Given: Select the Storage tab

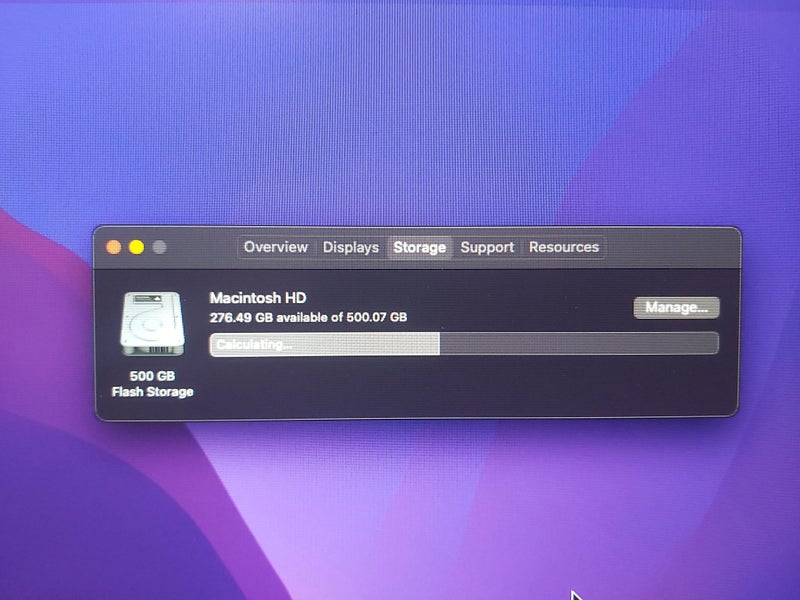Looking at the screenshot, I should (419, 248).
